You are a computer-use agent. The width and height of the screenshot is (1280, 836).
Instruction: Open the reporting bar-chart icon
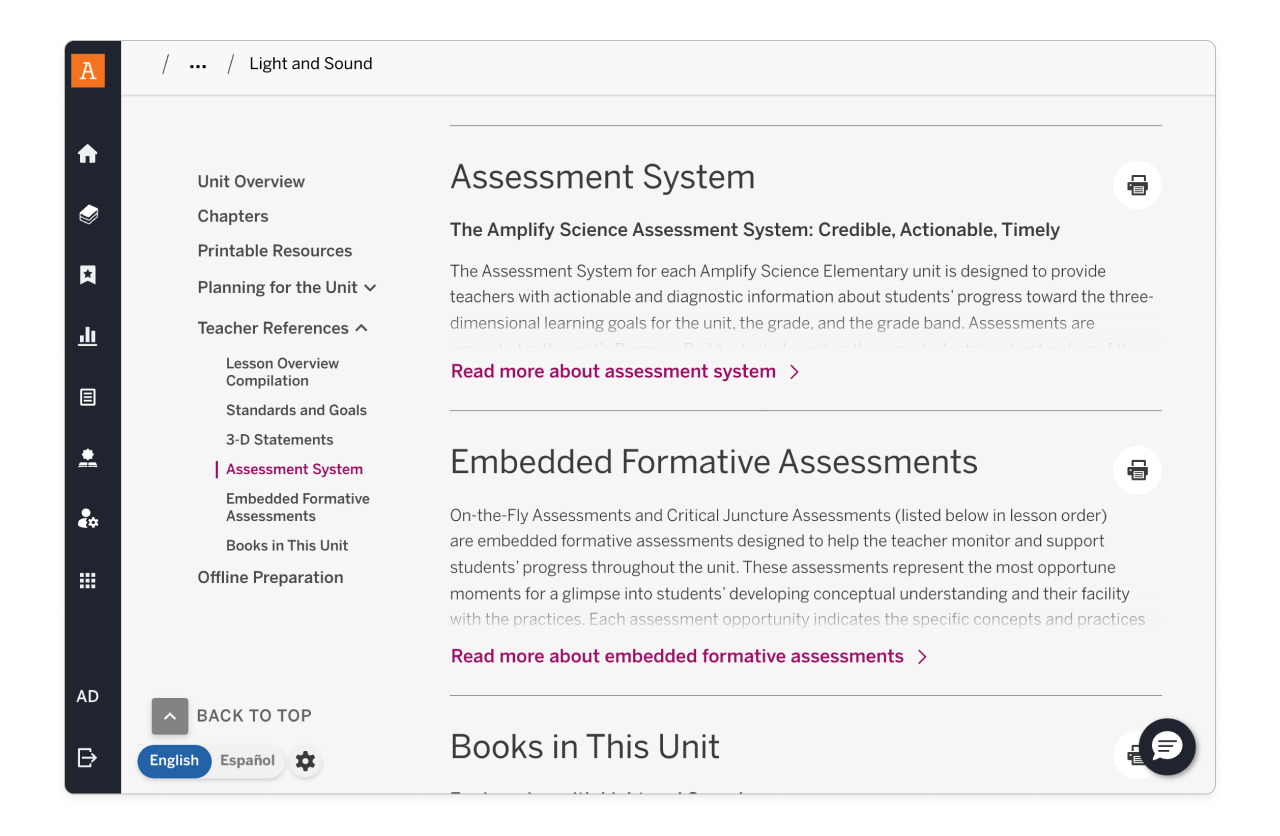[87, 336]
